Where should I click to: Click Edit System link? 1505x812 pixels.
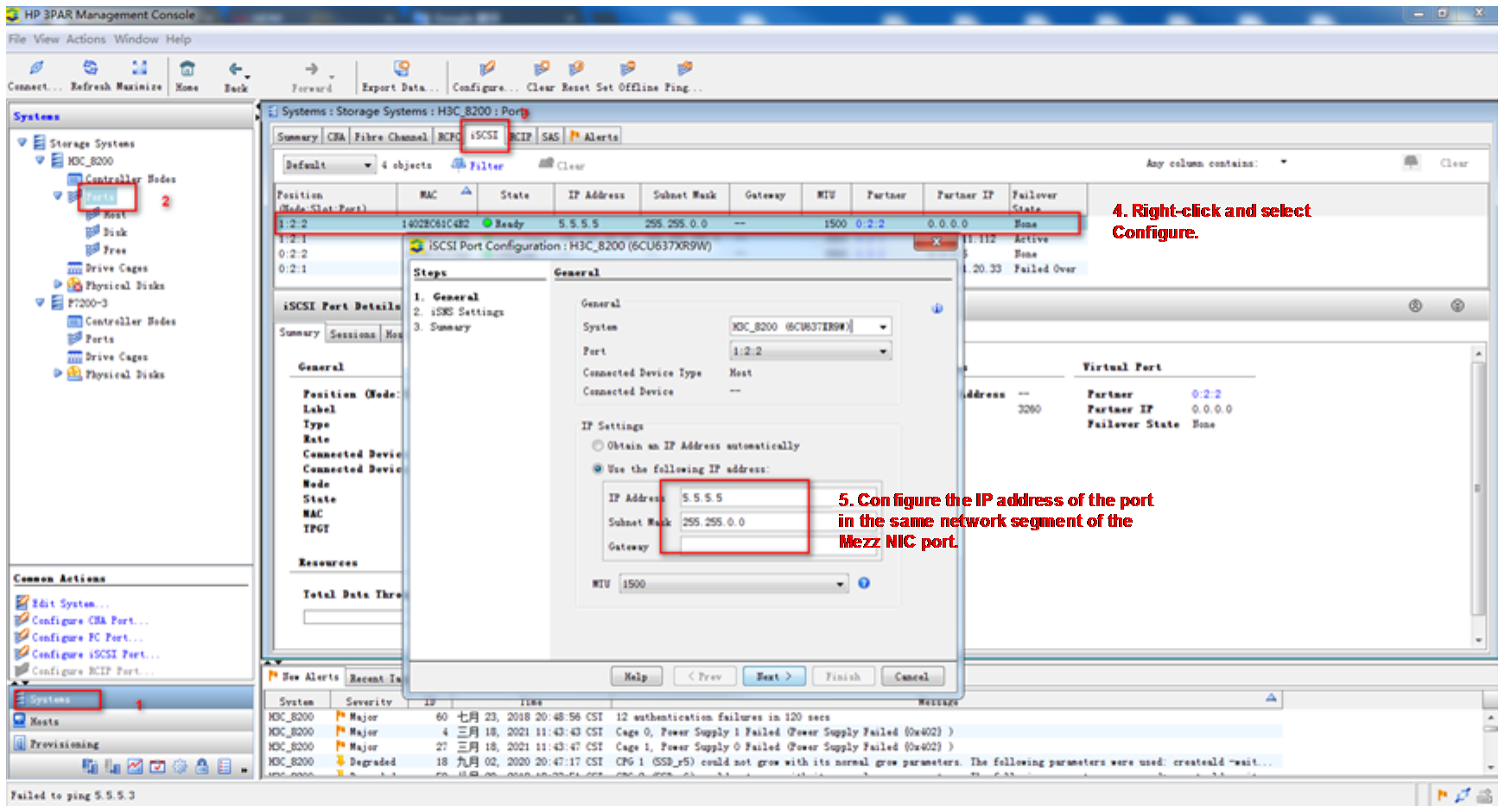point(70,604)
